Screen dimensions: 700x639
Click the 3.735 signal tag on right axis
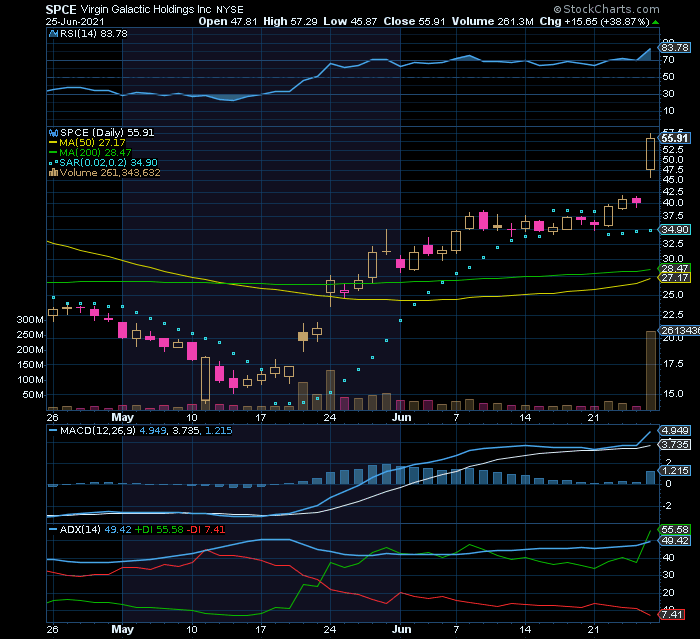[x=675, y=445]
